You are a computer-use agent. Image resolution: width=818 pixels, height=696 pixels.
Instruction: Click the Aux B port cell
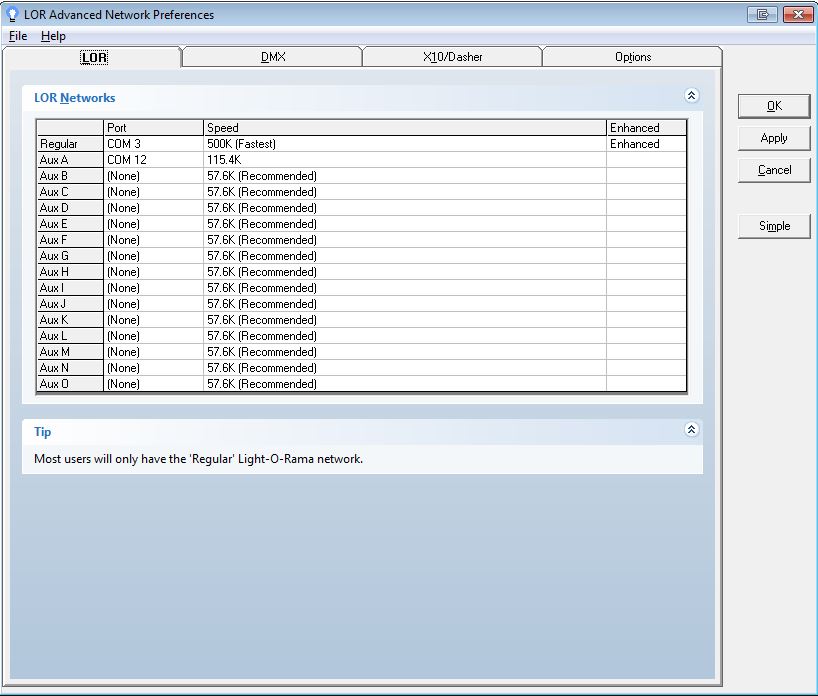click(x=153, y=176)
